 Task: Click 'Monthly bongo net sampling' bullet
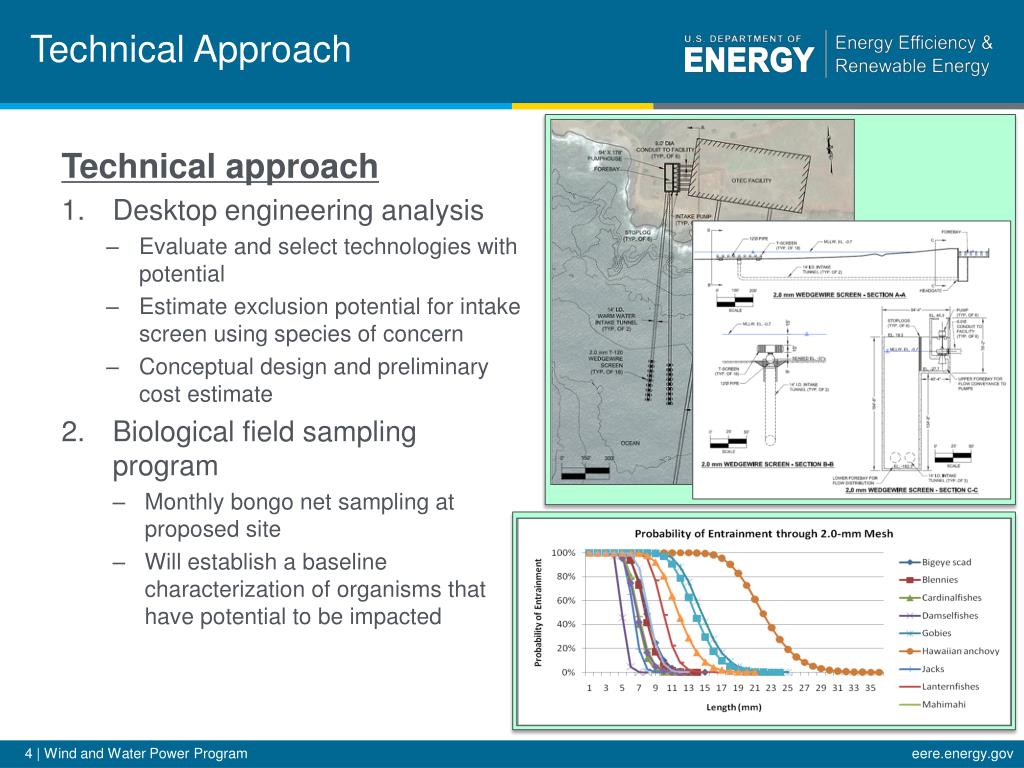(298, 515)
